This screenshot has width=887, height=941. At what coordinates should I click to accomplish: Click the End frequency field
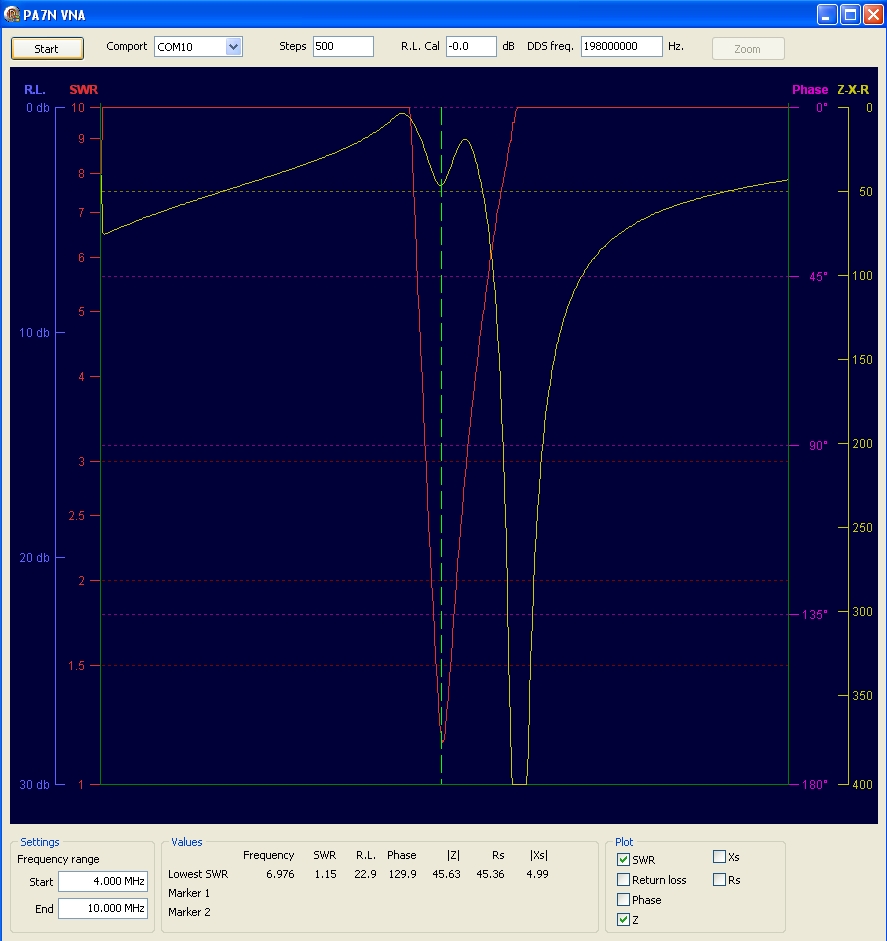[102, 909]
